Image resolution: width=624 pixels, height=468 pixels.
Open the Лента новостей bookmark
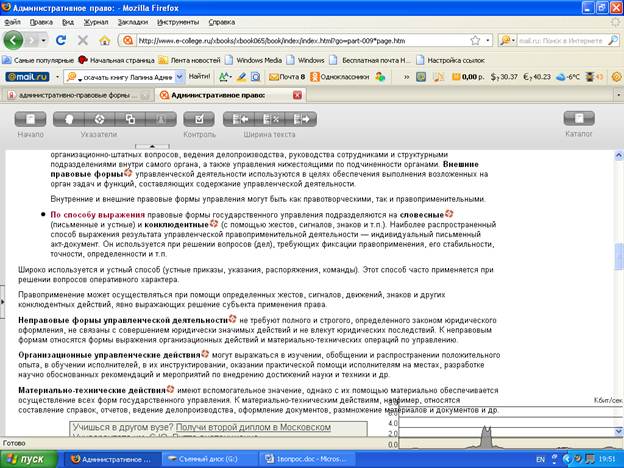point(189,60)
